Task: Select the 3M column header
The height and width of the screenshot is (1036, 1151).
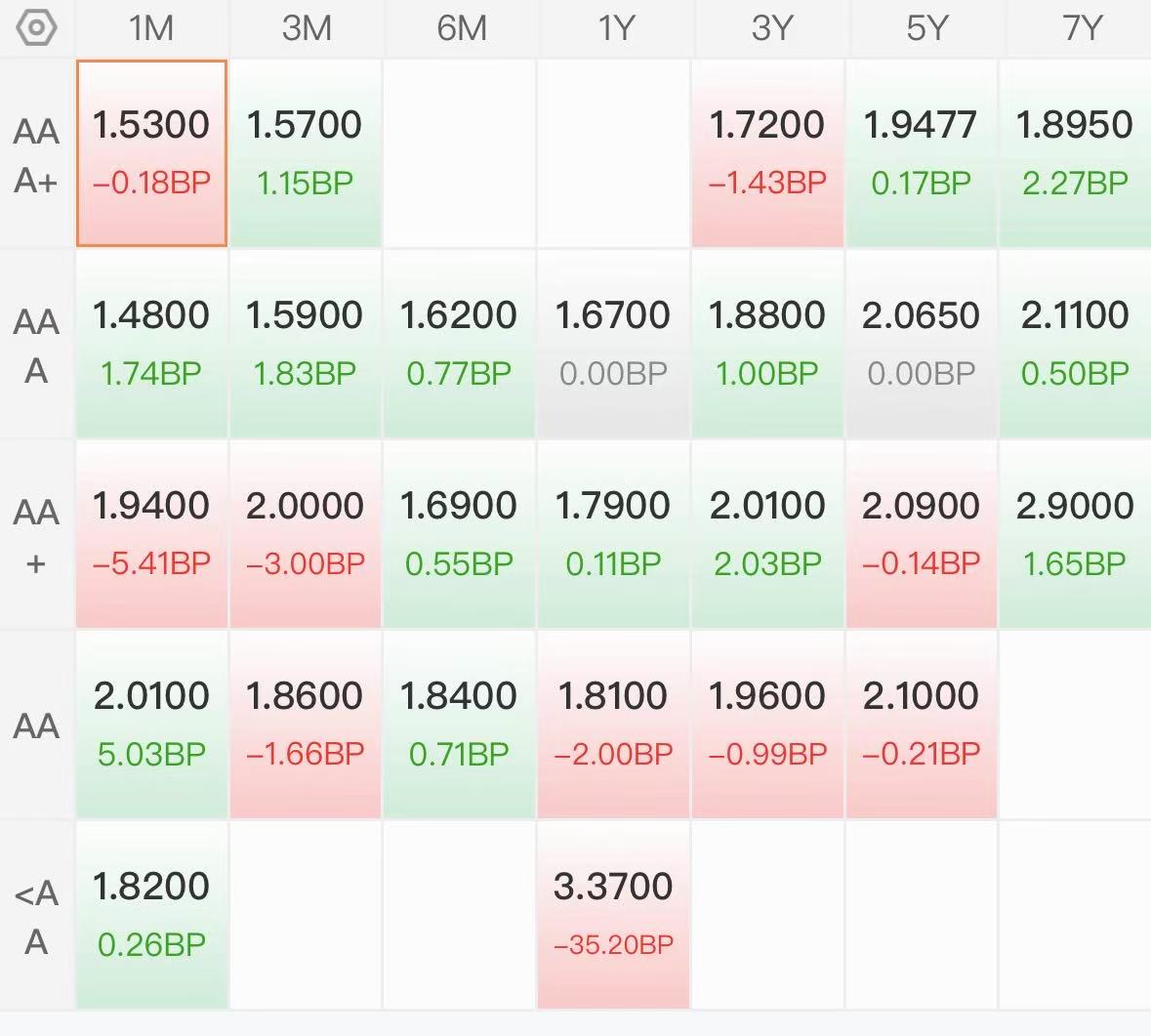Action: click(307, 28)
